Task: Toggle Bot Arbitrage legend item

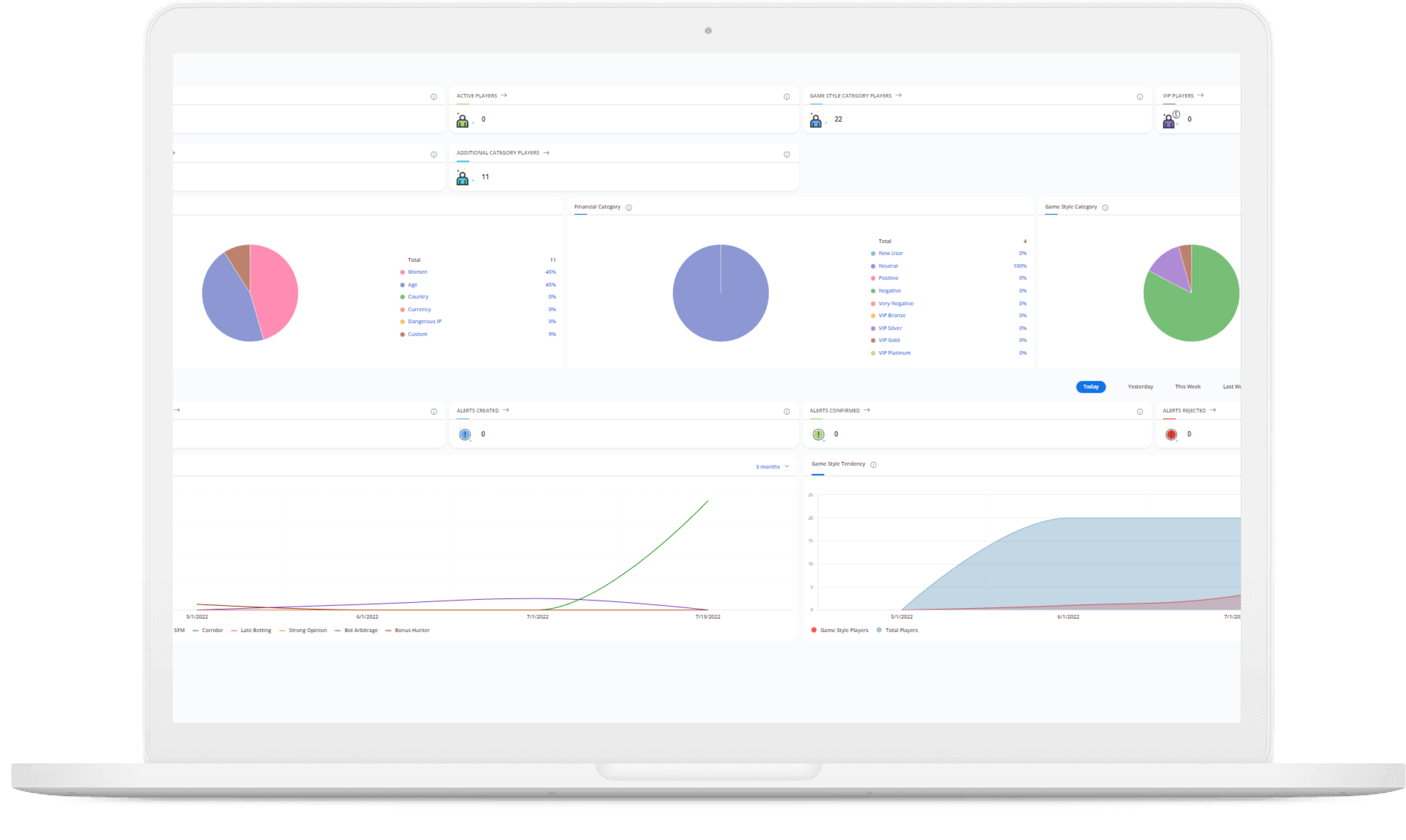Action: (360, 630)
